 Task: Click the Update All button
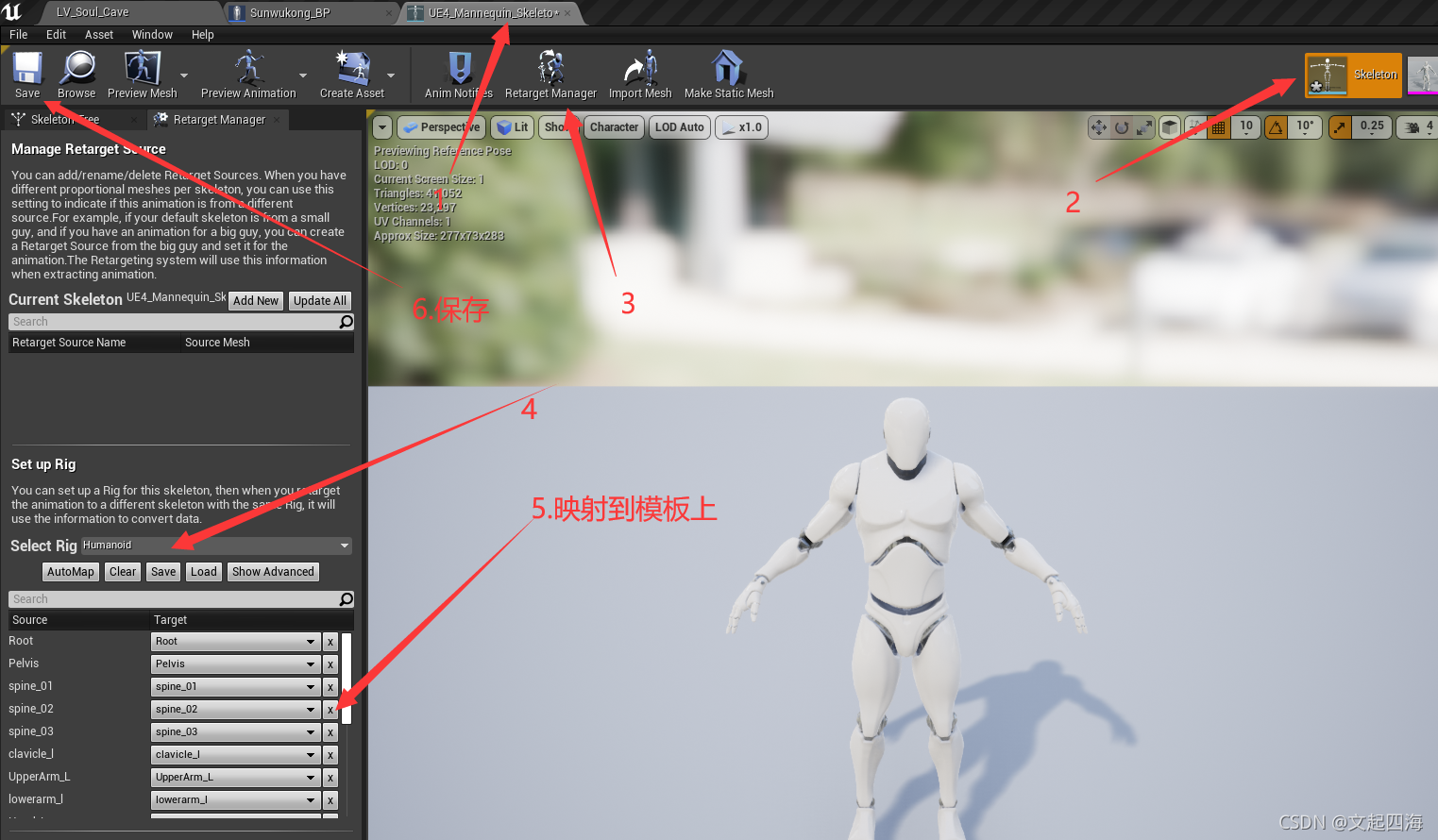(320, 301)
